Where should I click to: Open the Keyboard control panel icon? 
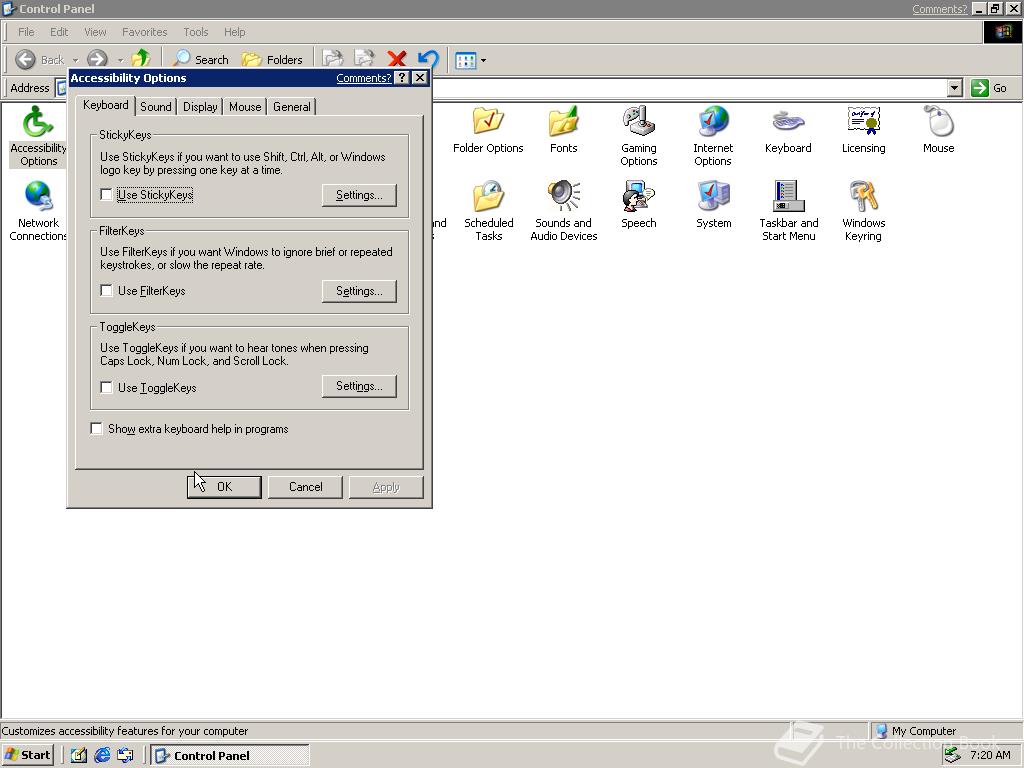tap(788, 130)
